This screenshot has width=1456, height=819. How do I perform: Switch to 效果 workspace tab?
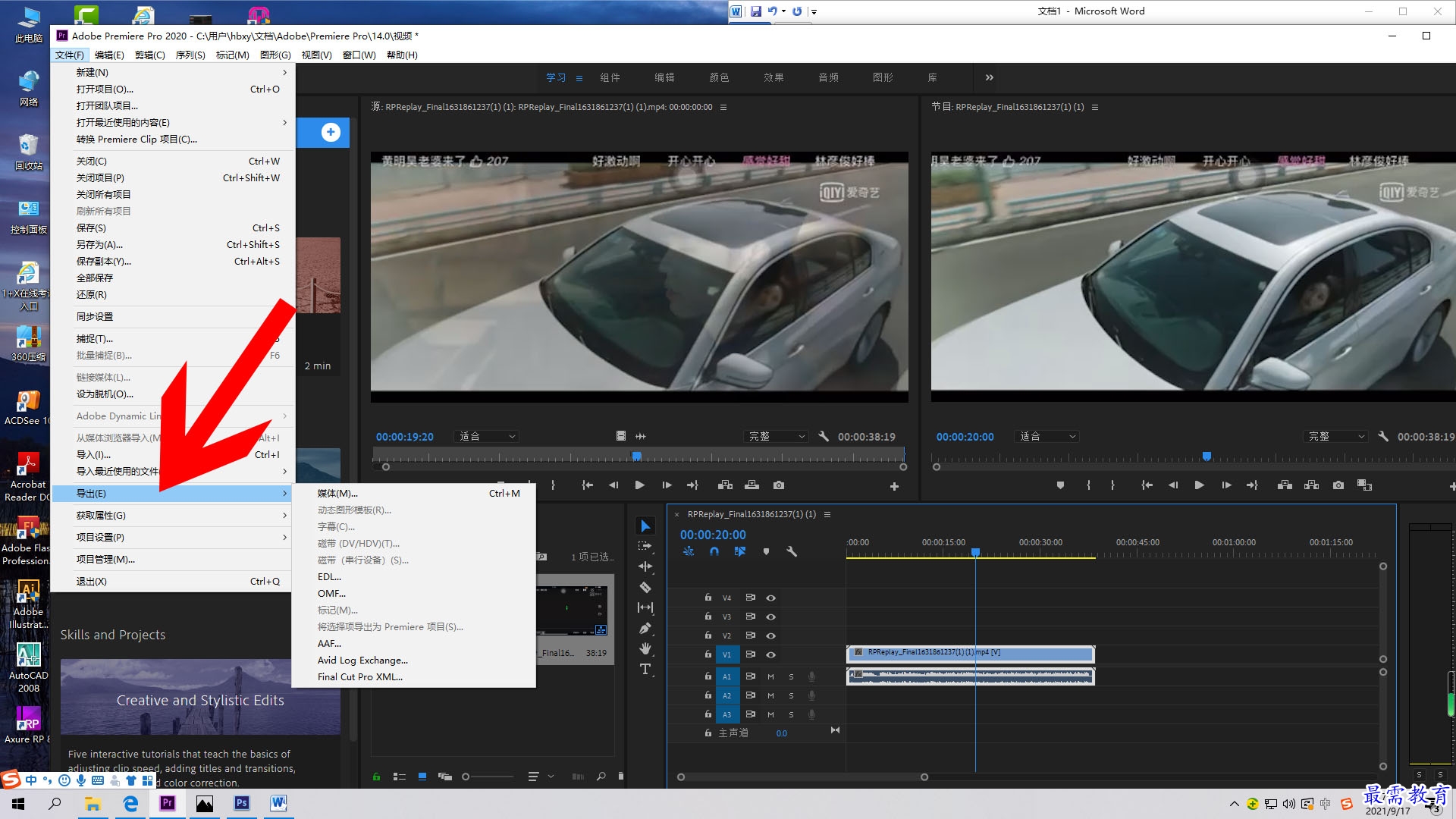773,77
